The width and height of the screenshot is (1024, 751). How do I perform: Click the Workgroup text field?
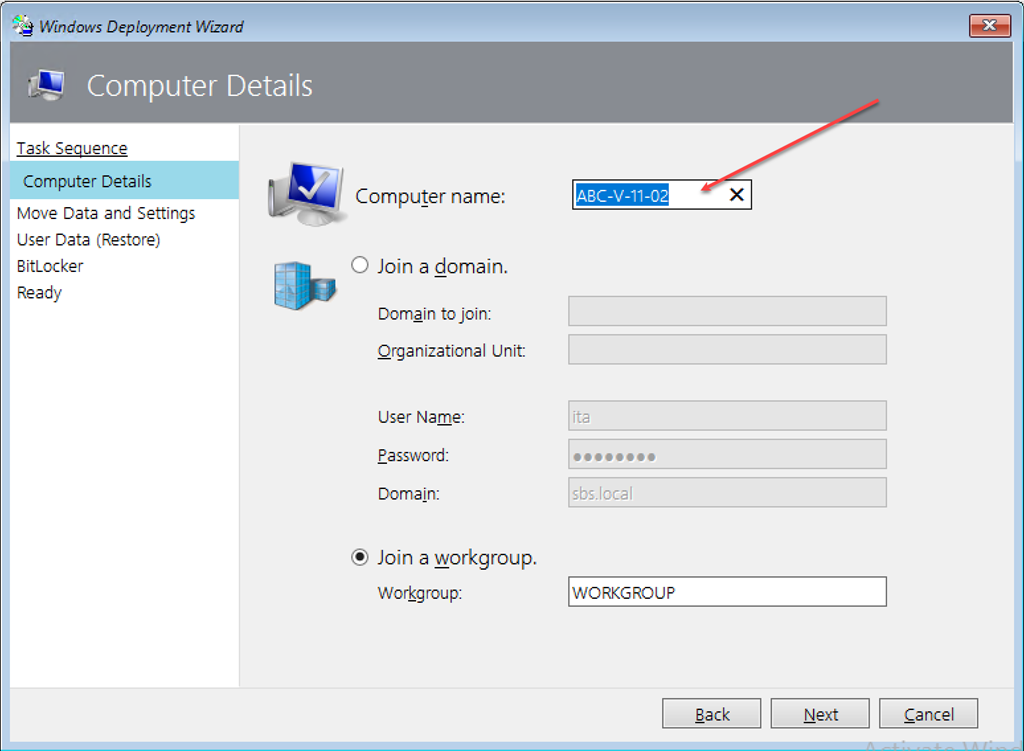click(727, 592)
